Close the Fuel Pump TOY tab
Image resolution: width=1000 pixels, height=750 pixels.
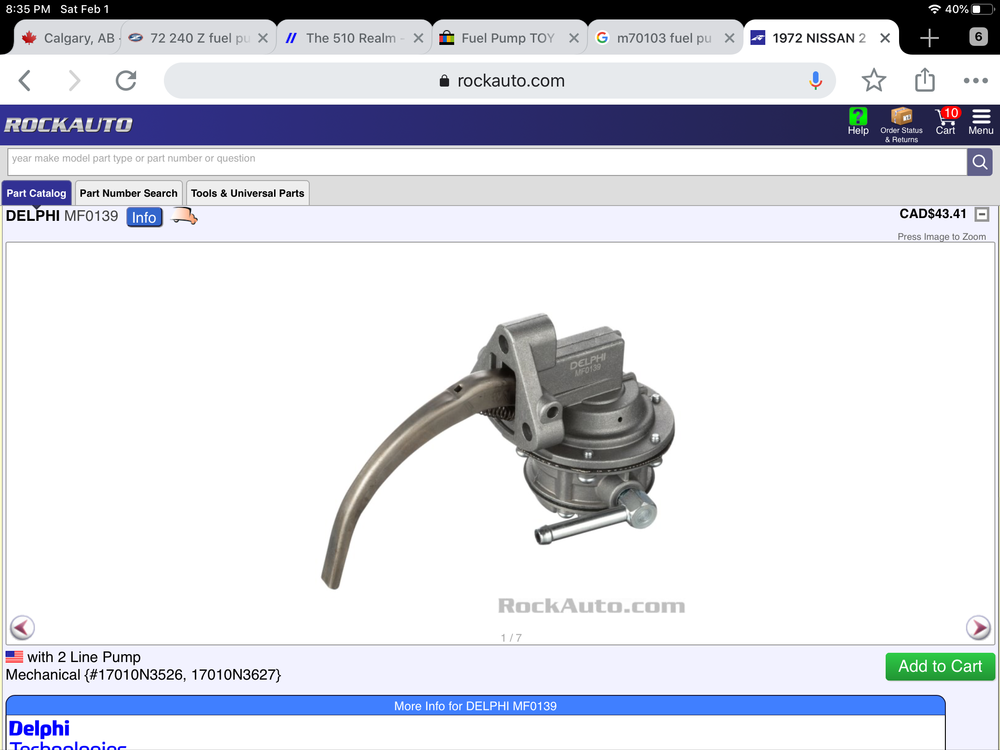574,38
